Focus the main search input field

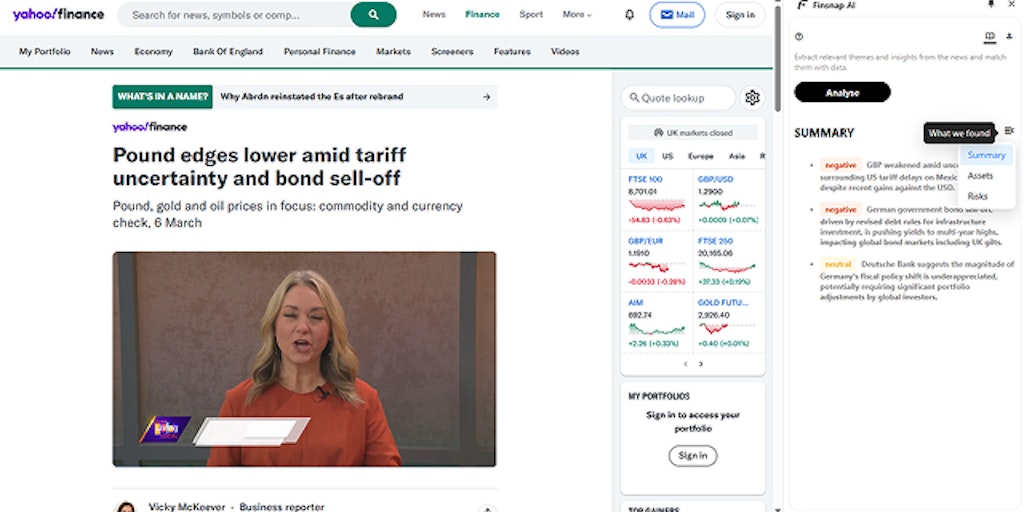click(235, 14)
